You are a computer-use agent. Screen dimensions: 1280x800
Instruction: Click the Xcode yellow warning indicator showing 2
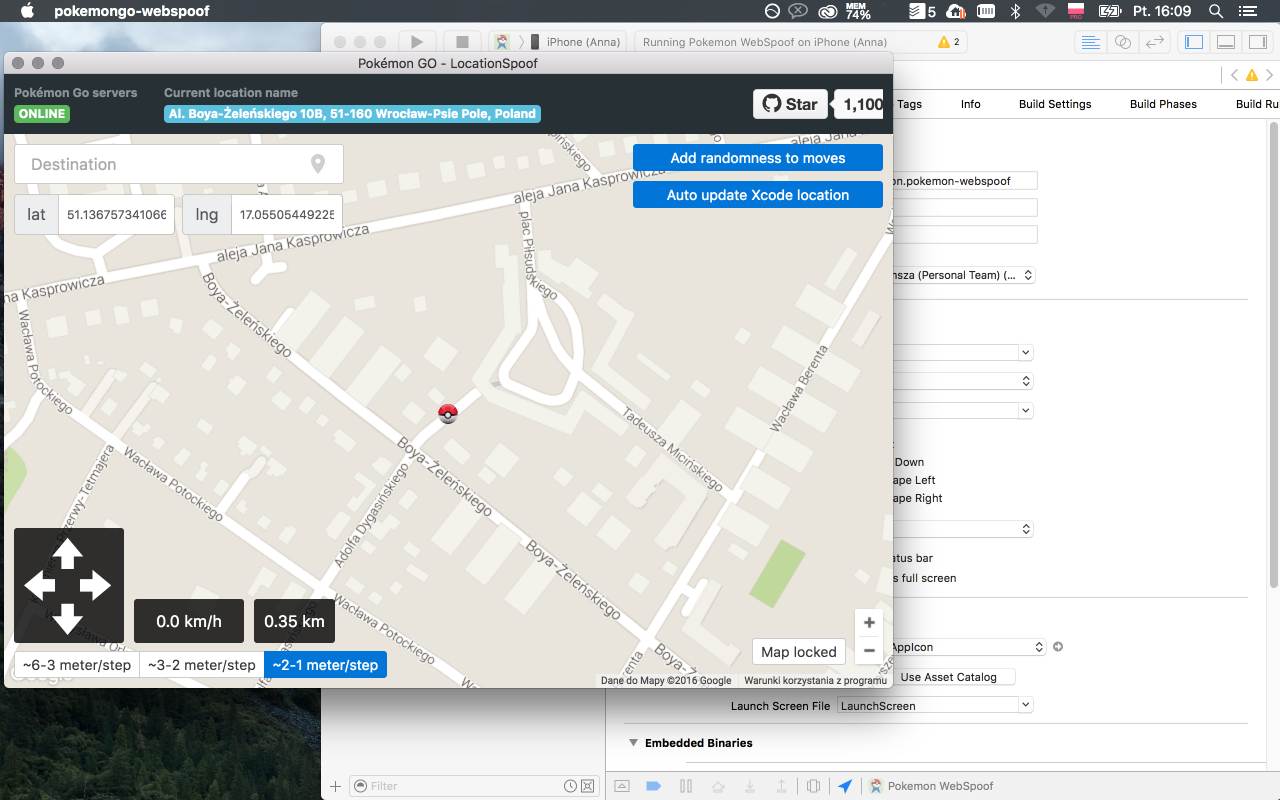949,42
